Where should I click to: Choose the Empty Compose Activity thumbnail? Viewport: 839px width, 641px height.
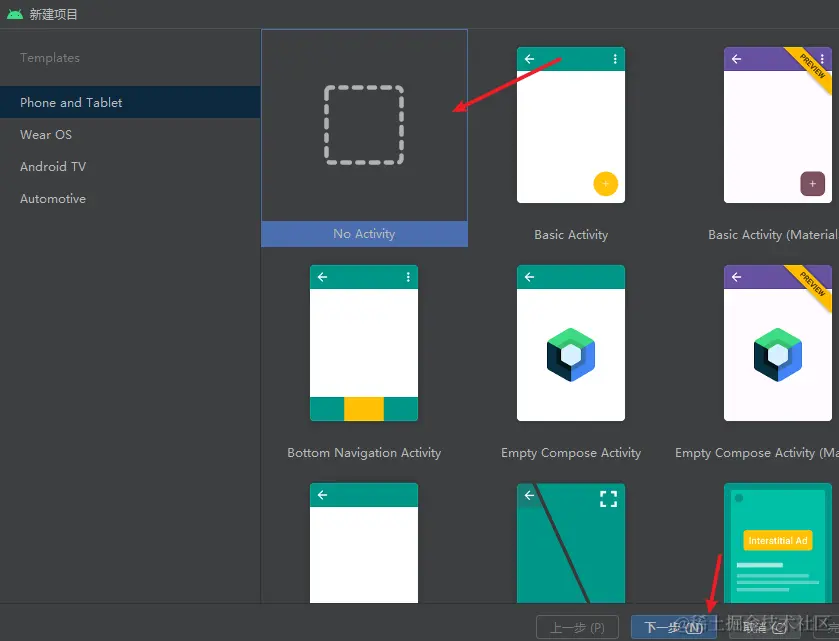coord(571,343)
